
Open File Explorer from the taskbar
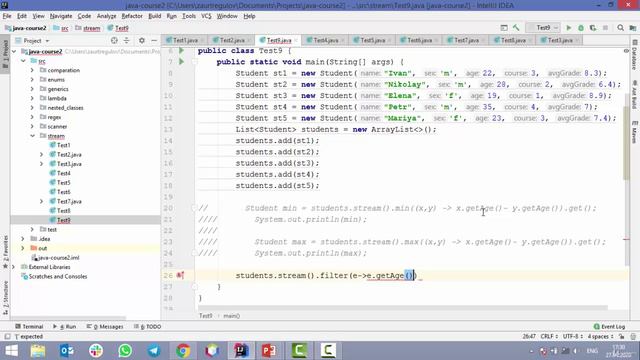point(38,351)
